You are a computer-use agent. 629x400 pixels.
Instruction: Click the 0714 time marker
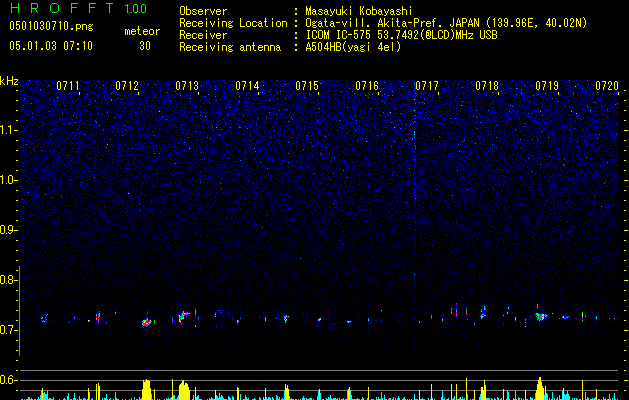point(247,86)
